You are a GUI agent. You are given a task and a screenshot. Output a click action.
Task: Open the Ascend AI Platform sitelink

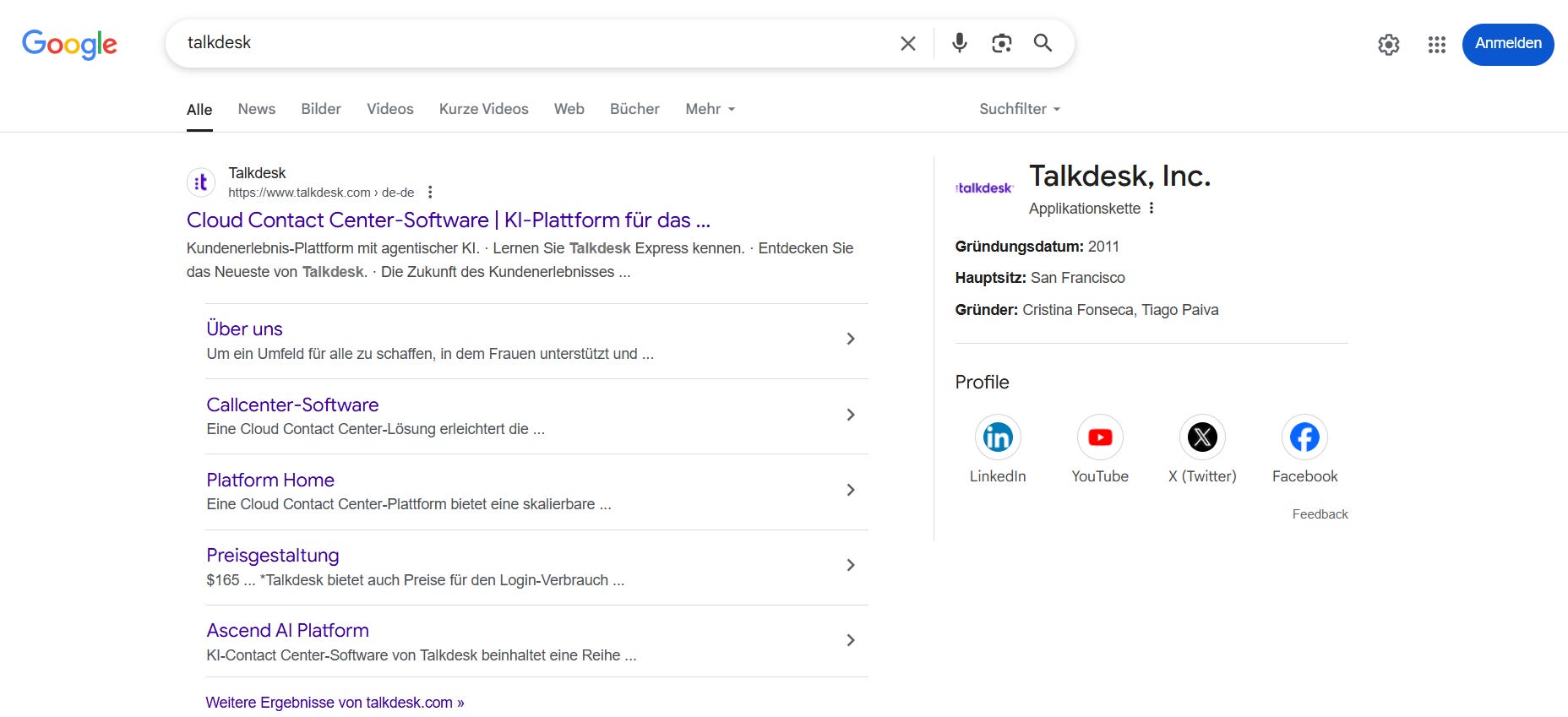click(288, 631)
